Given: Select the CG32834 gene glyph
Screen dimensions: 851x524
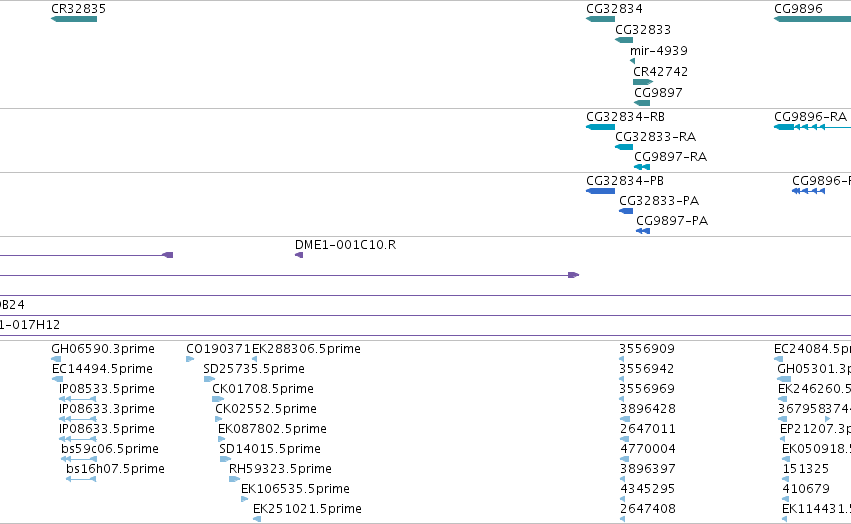Looking at the screenshot, I should (600, 19).
